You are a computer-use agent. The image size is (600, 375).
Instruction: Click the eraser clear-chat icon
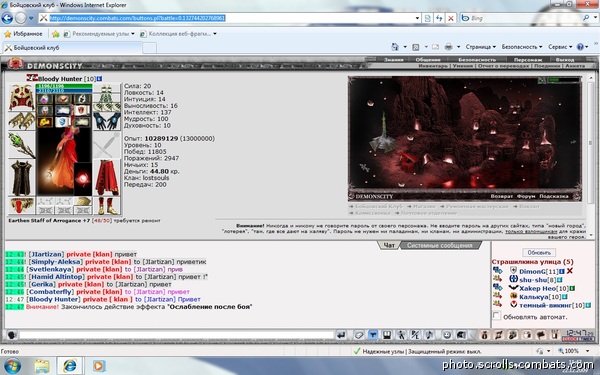pyautogui.click(x=359, y=335)
